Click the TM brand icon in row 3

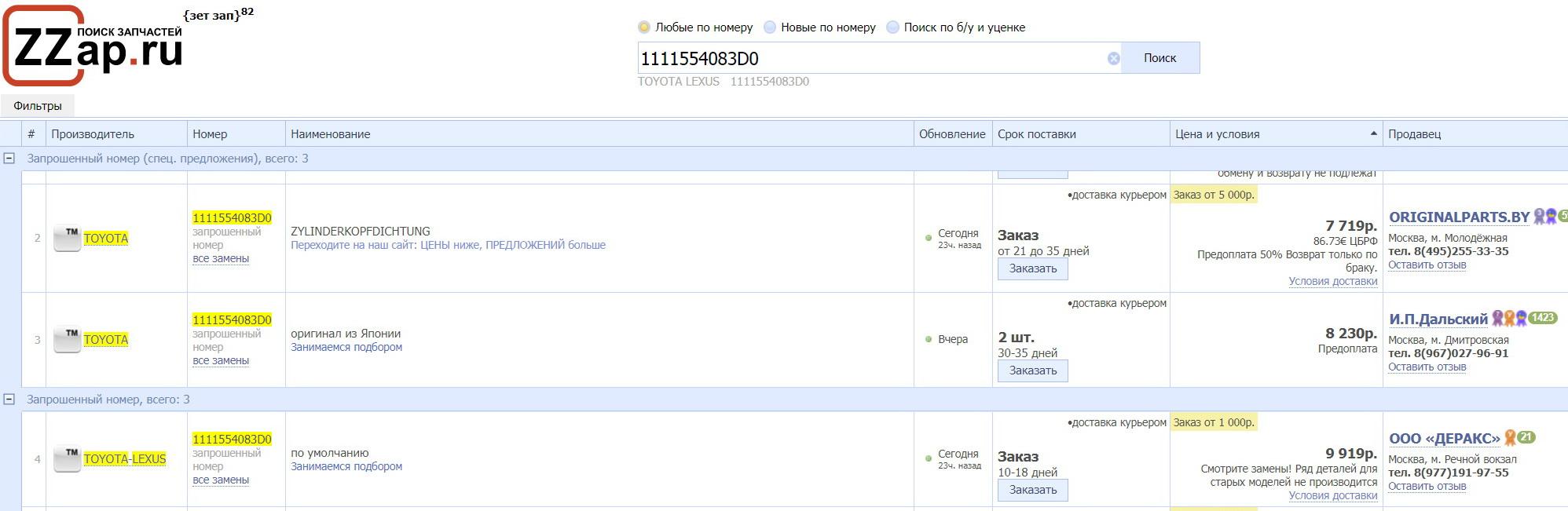point(67,339)
